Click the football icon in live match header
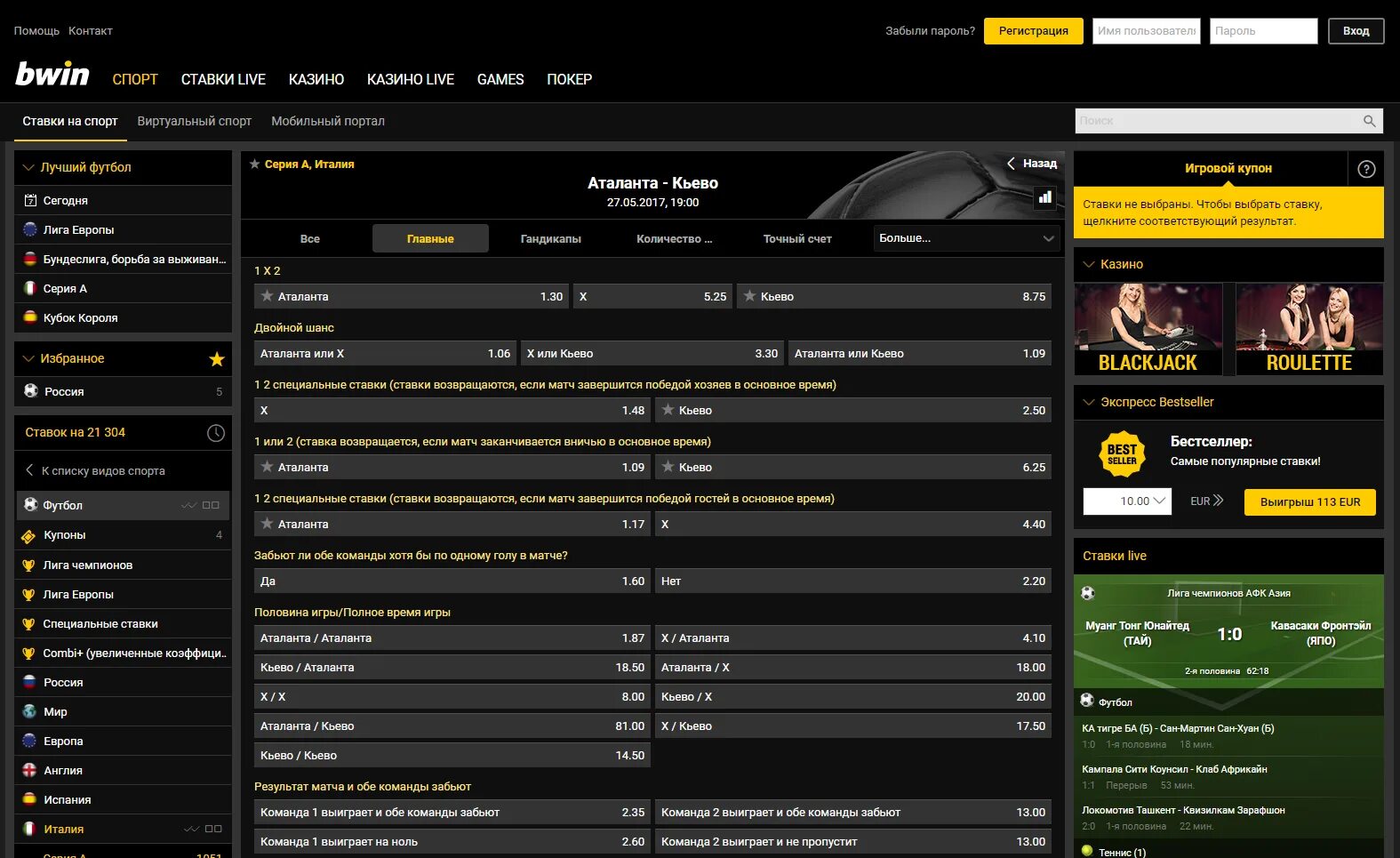Image resolution: width=1400 pixels, height=858 pixels. coord(1087,593)
